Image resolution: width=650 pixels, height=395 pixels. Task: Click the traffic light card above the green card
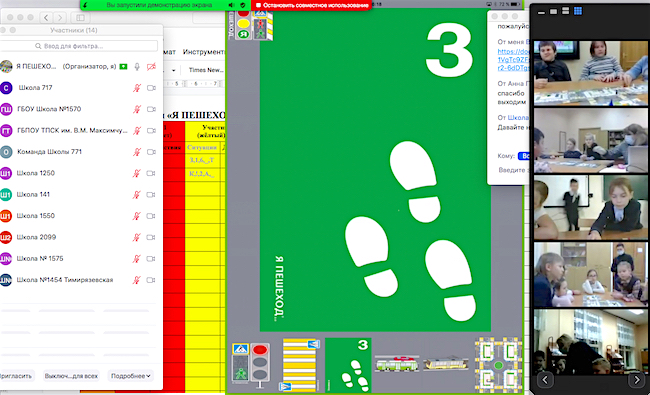tap(251, 25)
